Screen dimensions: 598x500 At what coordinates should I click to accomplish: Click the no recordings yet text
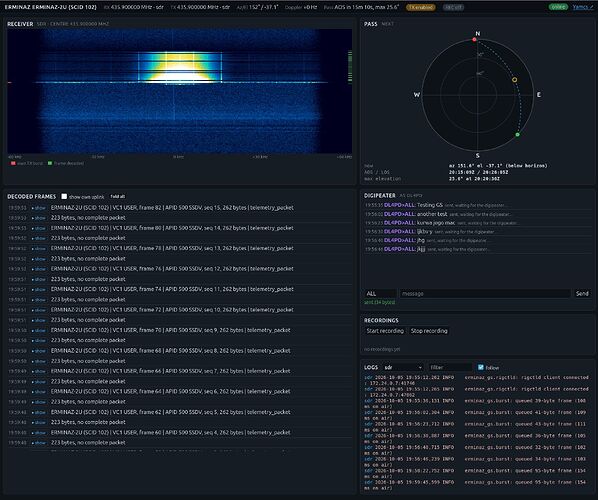tap(382, 349)
